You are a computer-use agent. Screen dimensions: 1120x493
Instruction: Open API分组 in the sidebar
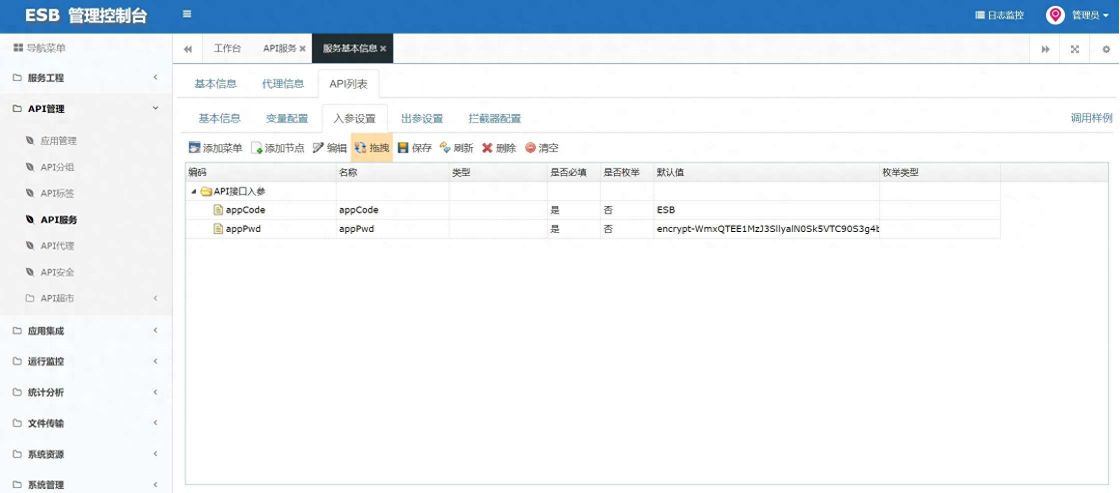click(x=57, y=167)
